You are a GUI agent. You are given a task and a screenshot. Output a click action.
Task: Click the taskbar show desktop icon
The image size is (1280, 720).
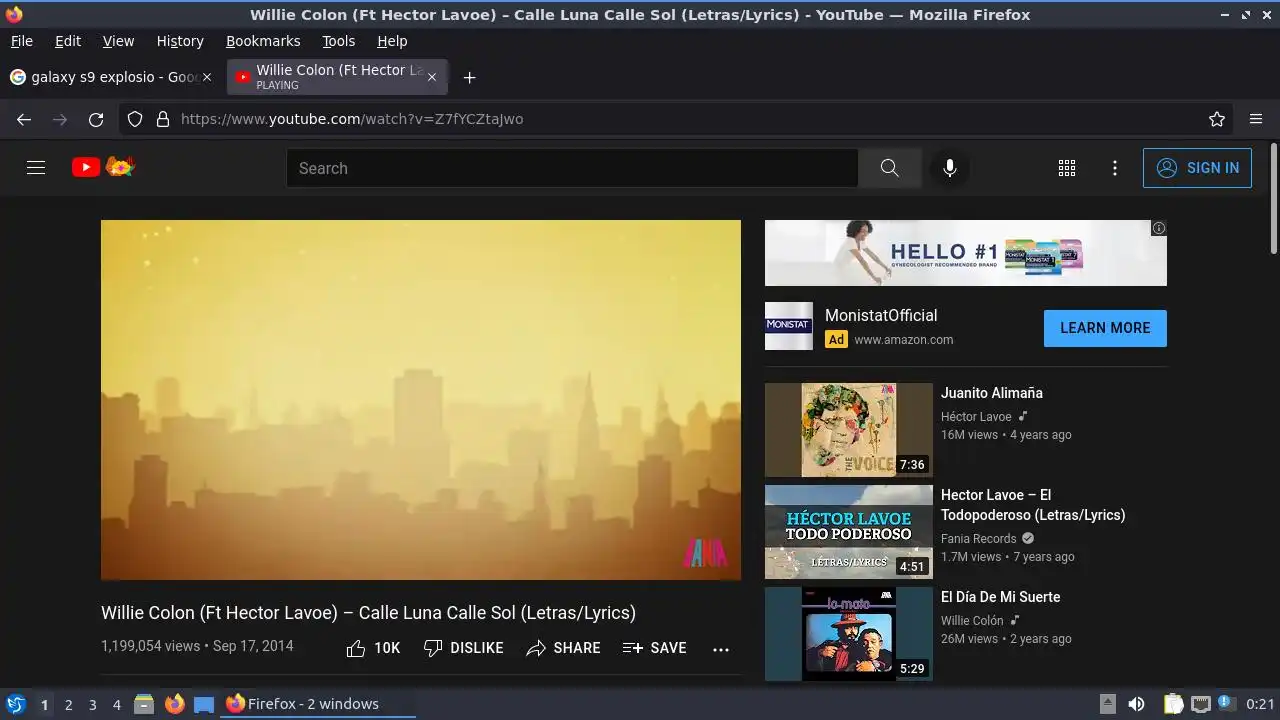tap(204, 704)
